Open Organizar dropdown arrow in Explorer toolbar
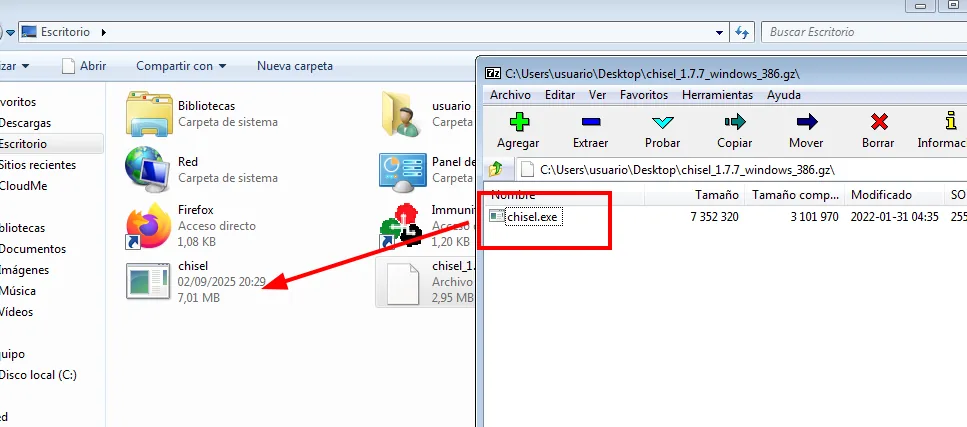Viewport: 967px width, 427px height. coord(25,65)
